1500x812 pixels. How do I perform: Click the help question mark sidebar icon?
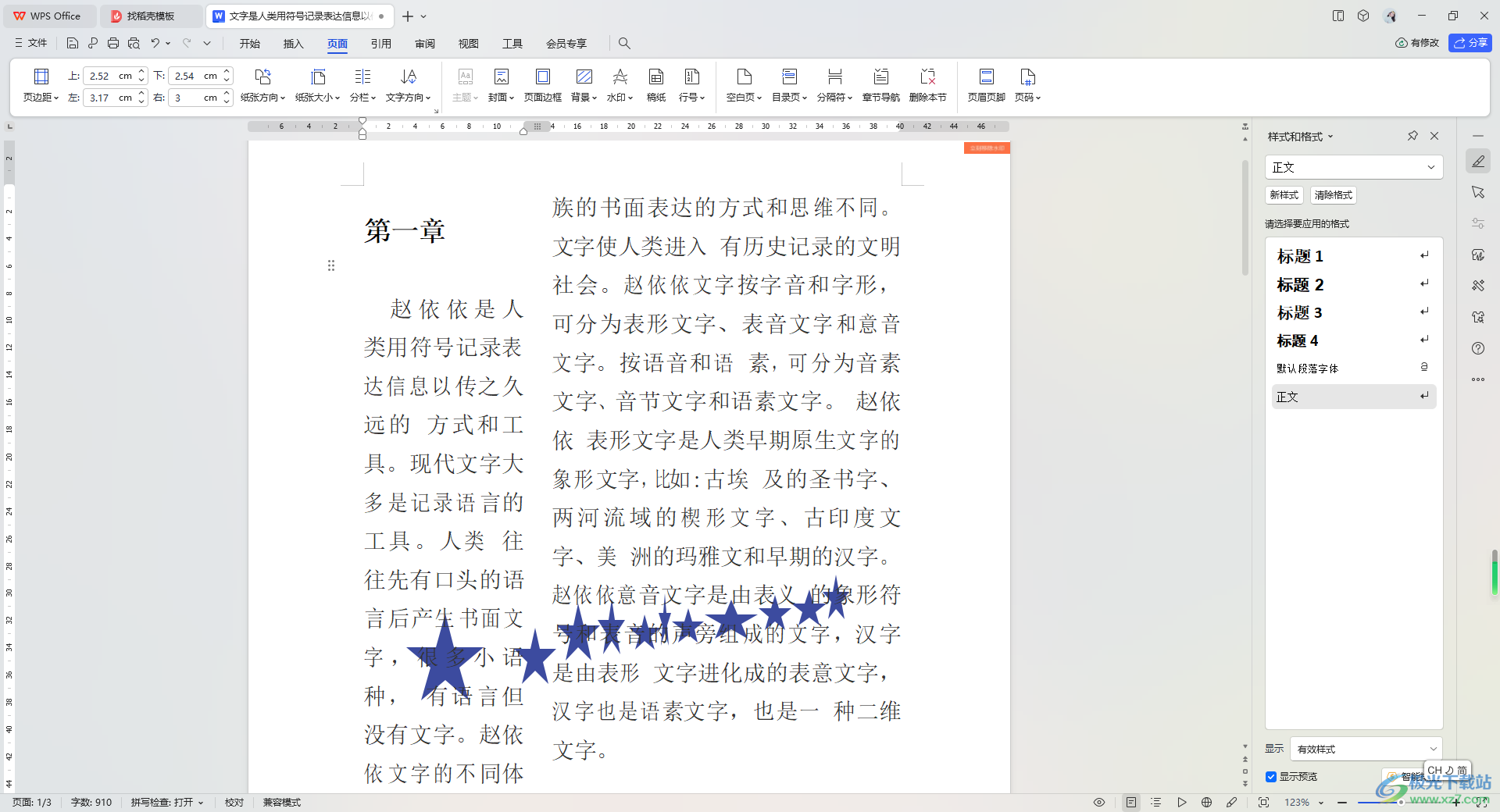pyautogui.click(x=1478, y=348)
